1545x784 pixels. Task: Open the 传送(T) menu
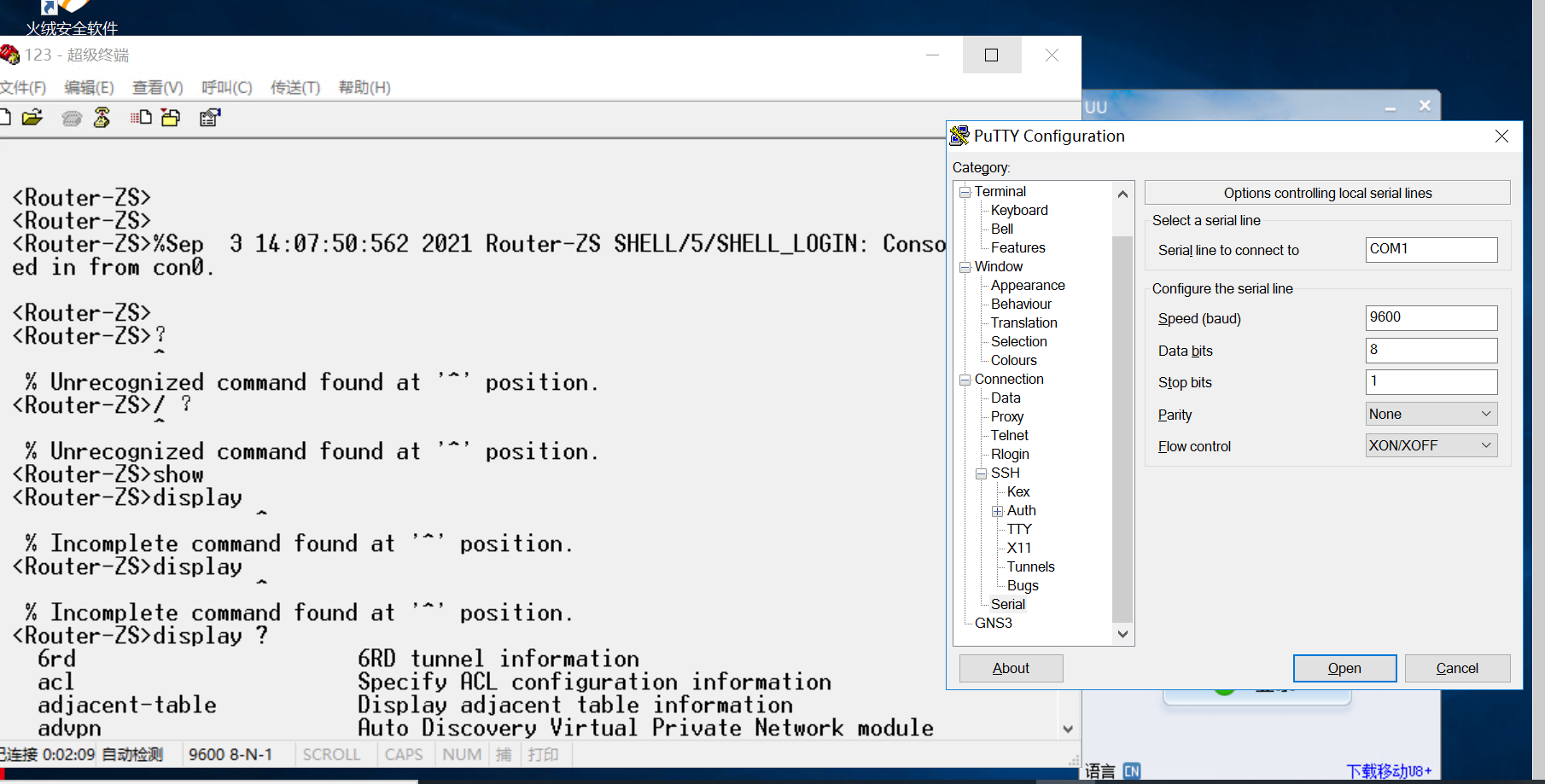295,87
